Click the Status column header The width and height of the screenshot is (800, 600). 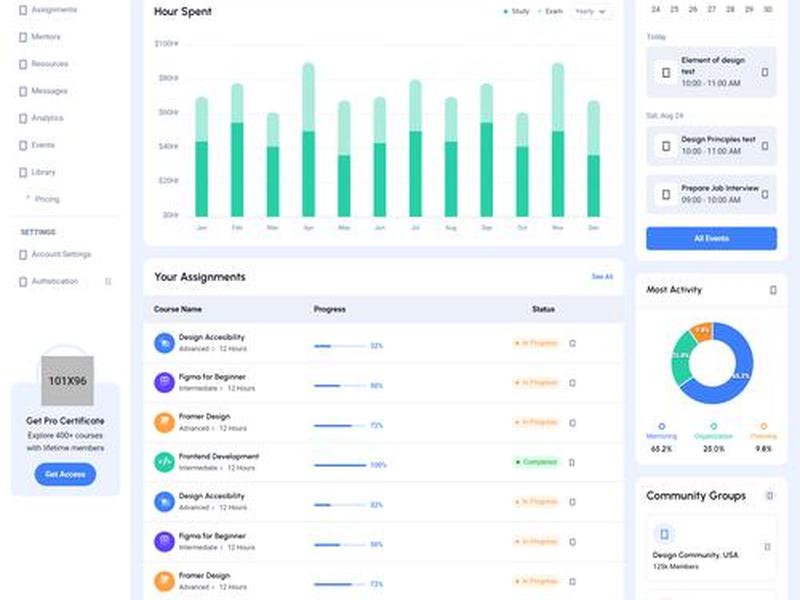pyautogui.click(x=543, y=309)
